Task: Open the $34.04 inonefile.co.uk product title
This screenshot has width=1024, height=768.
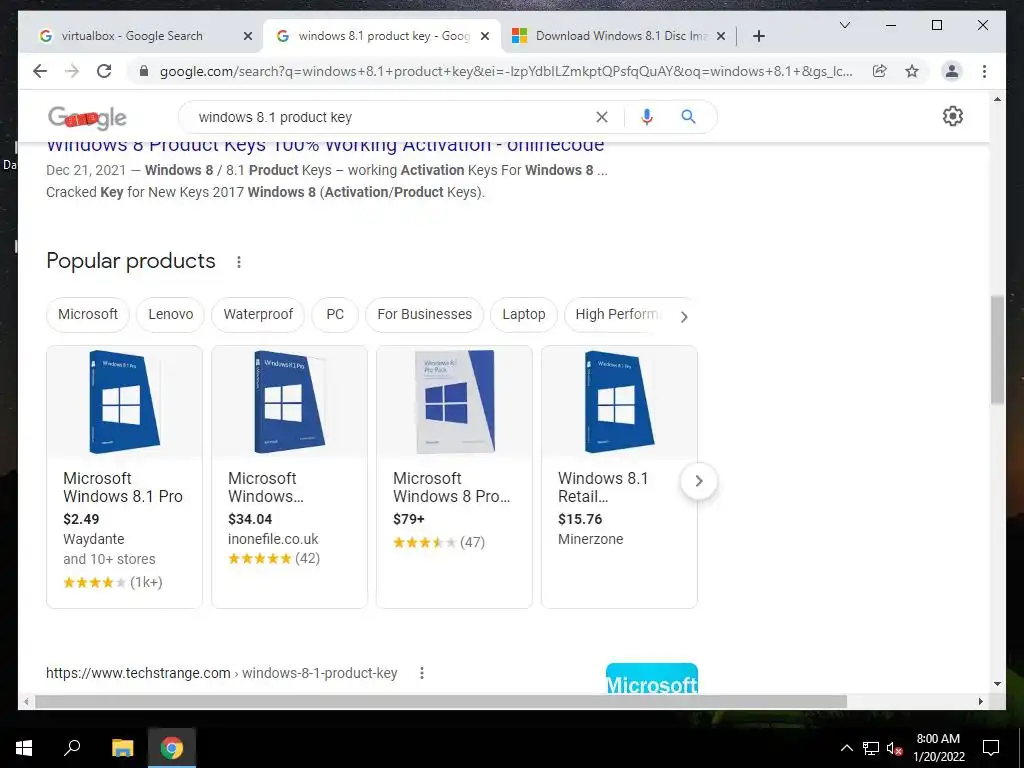Action: (x=266, y=487)
